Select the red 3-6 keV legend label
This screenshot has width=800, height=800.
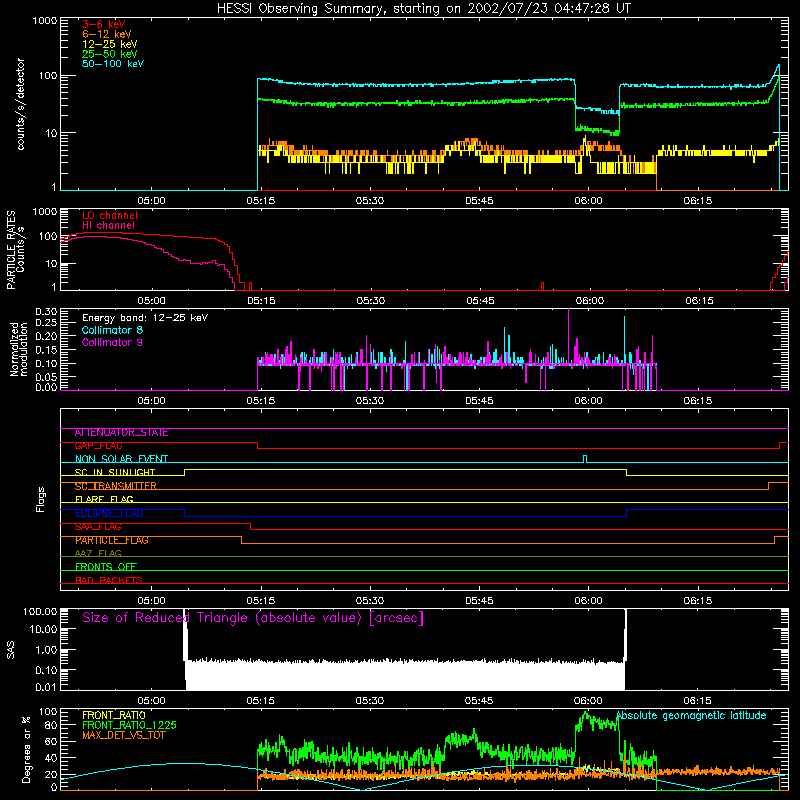point(104,24)
